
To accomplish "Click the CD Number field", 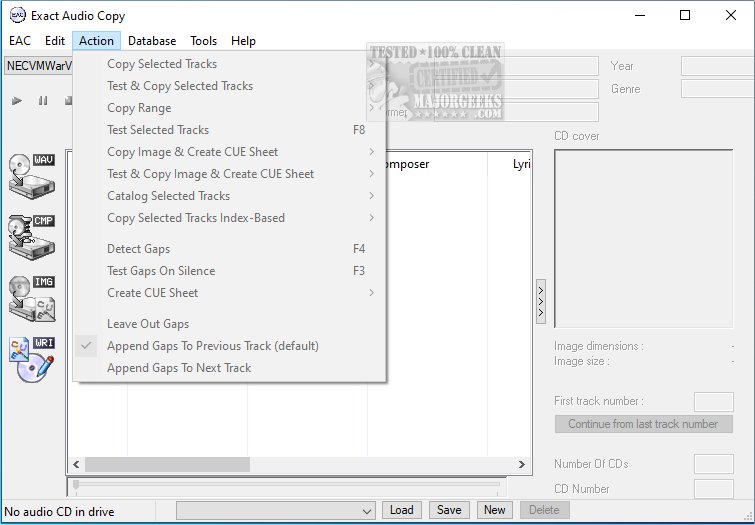I will [714, 488].
